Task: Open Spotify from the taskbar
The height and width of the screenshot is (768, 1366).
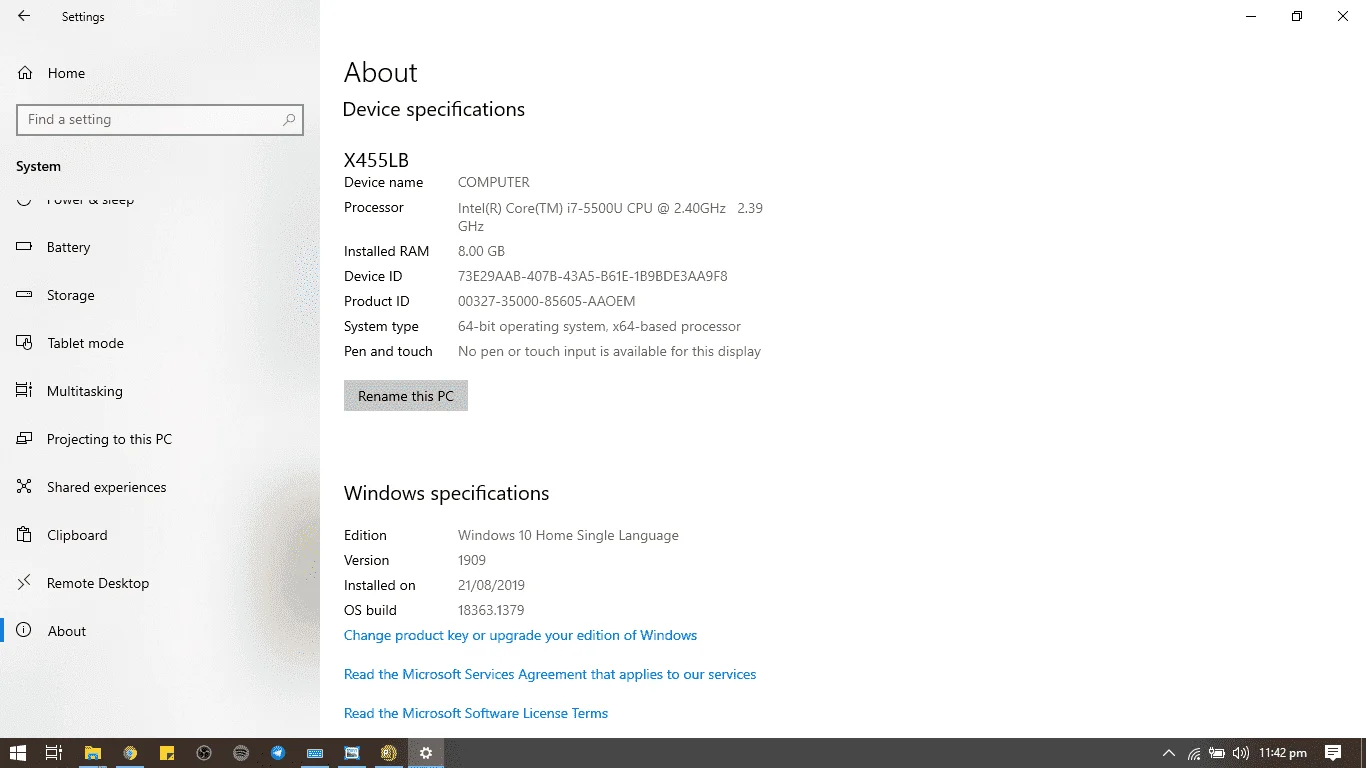Action: pos(241,753)
